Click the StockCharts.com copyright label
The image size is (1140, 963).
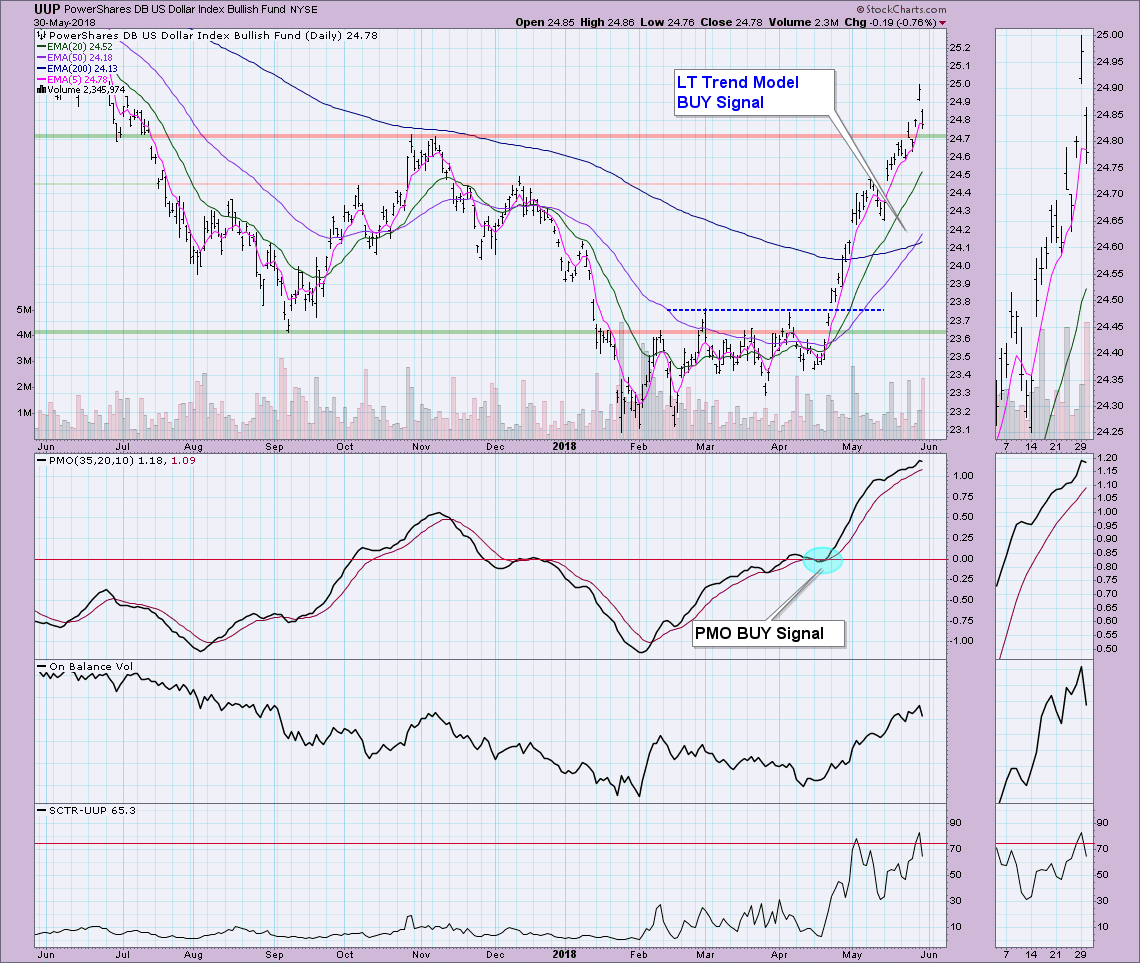click(x=902, y=9)
